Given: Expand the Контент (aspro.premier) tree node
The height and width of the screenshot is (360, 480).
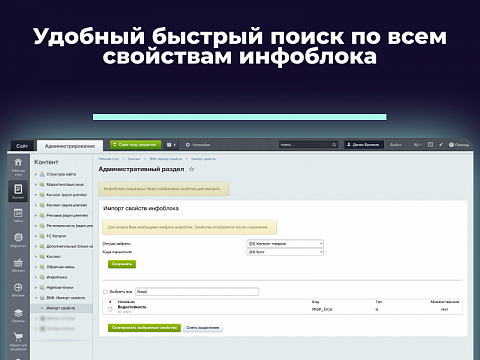Looking at the screenshot, I should [36, 205].
